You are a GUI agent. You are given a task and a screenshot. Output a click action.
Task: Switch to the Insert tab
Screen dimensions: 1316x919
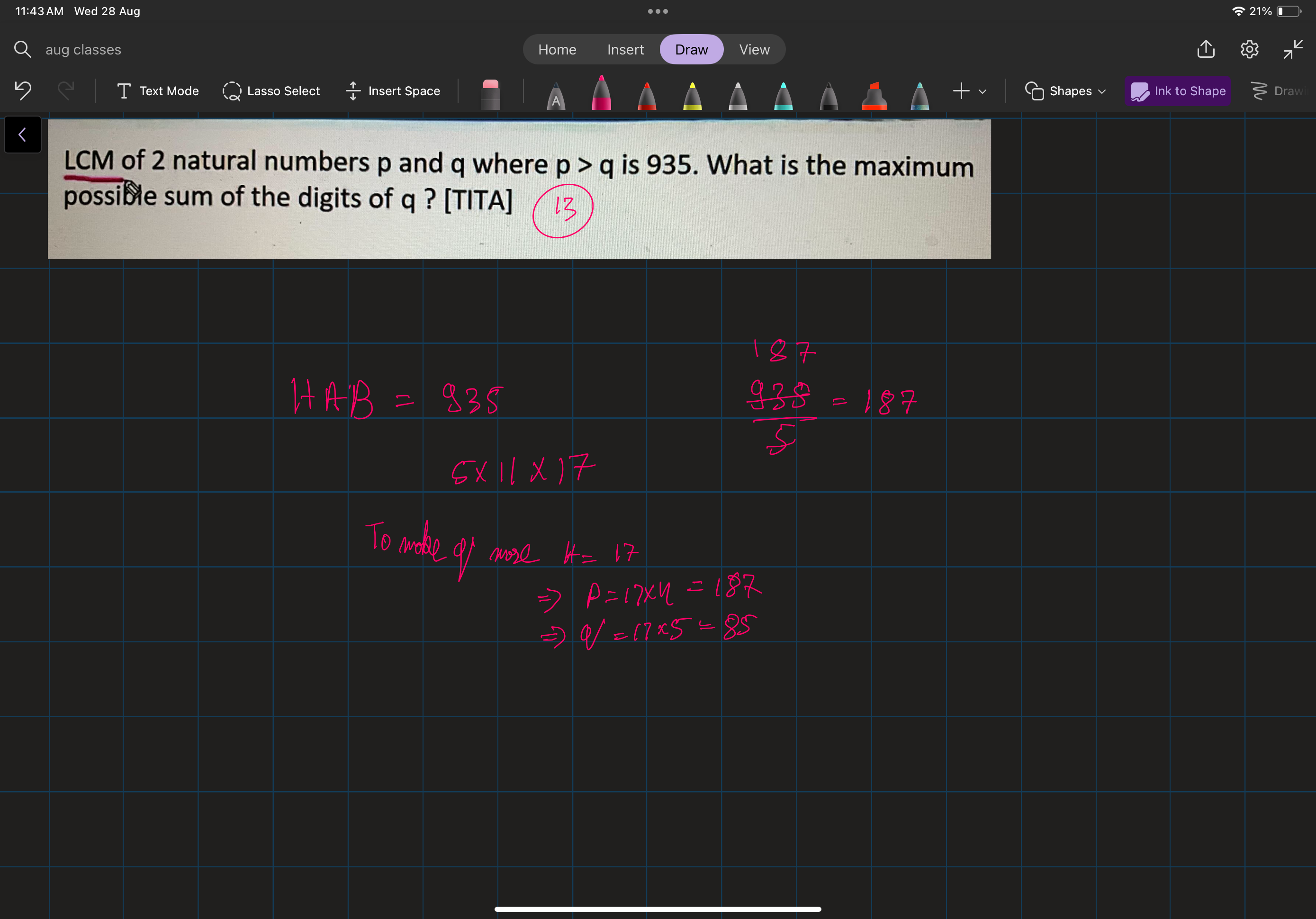click(625, 49)
